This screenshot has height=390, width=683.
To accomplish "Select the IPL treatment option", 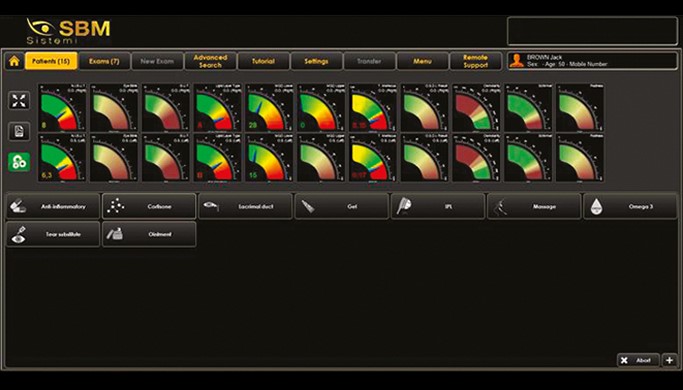I will [x=438, y=207].
